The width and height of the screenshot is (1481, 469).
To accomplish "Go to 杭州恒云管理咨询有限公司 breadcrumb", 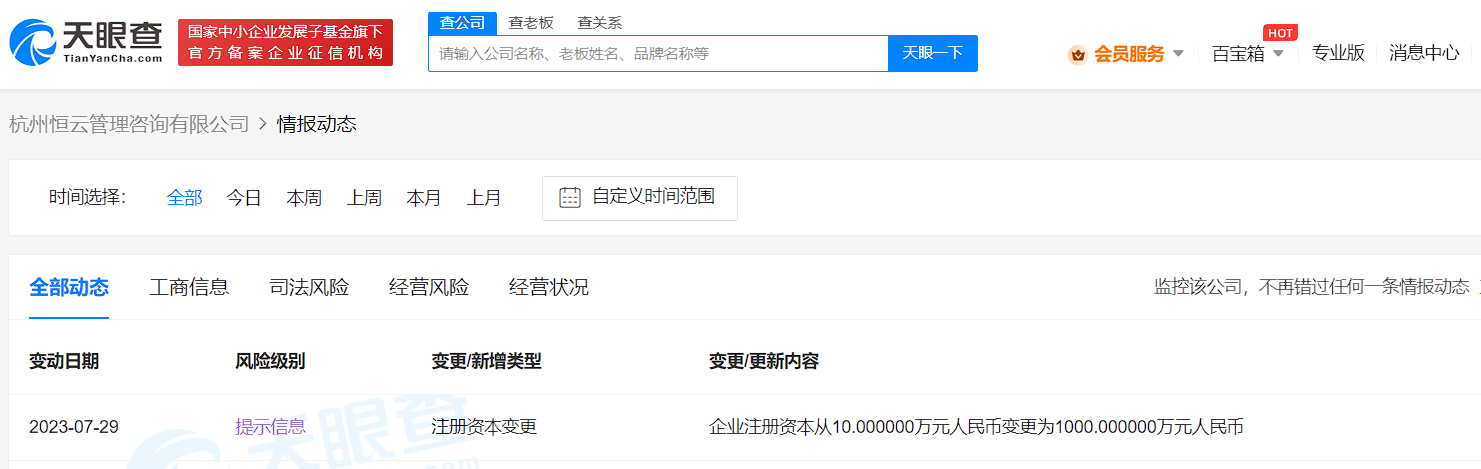I will pyautogui.click(x=129, y=124).
